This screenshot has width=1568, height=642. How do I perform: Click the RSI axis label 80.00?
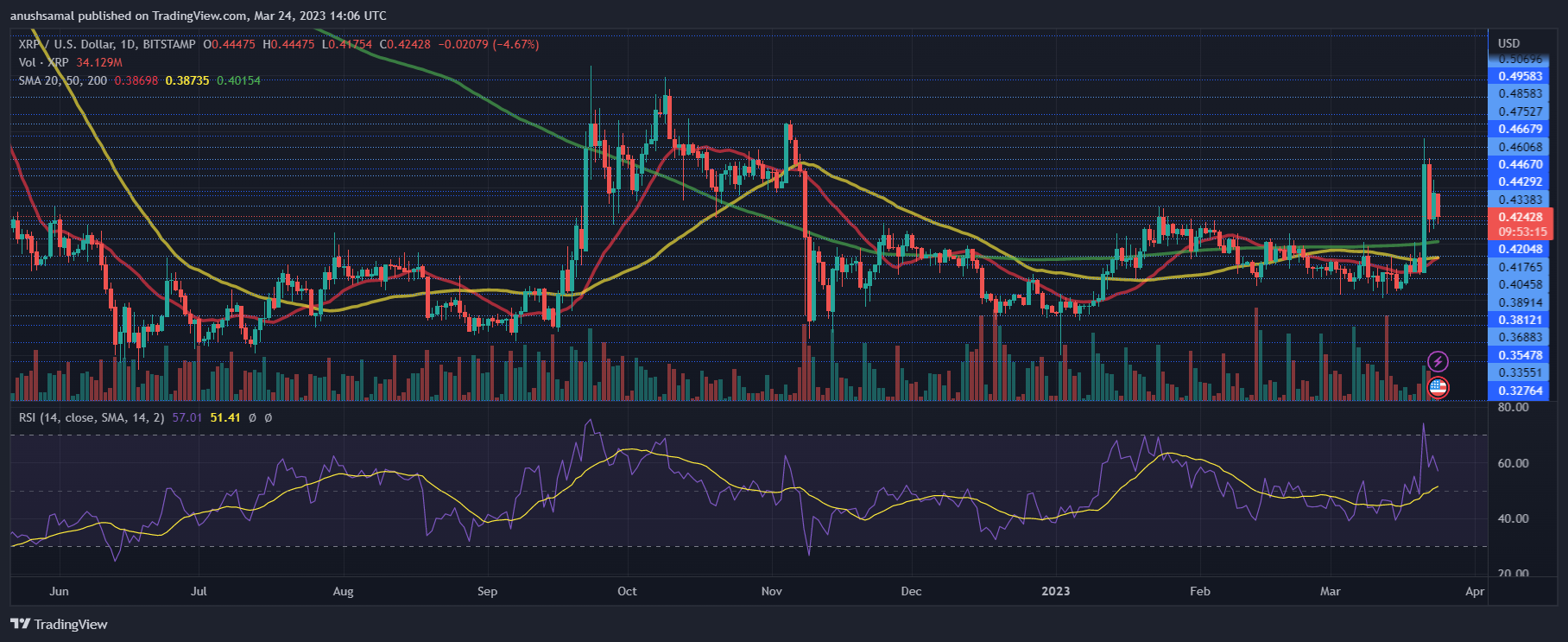click(1513, 407)
